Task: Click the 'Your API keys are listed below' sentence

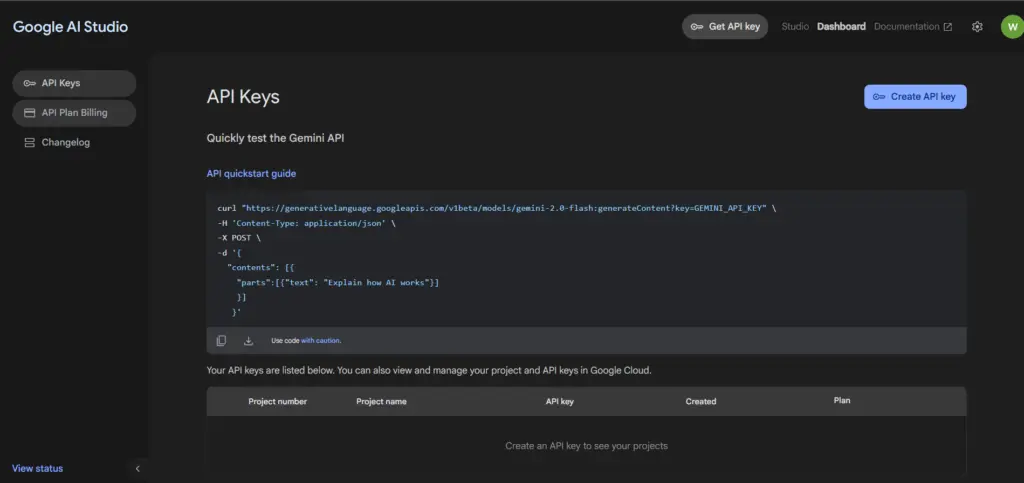Action: tap(429, 370)
